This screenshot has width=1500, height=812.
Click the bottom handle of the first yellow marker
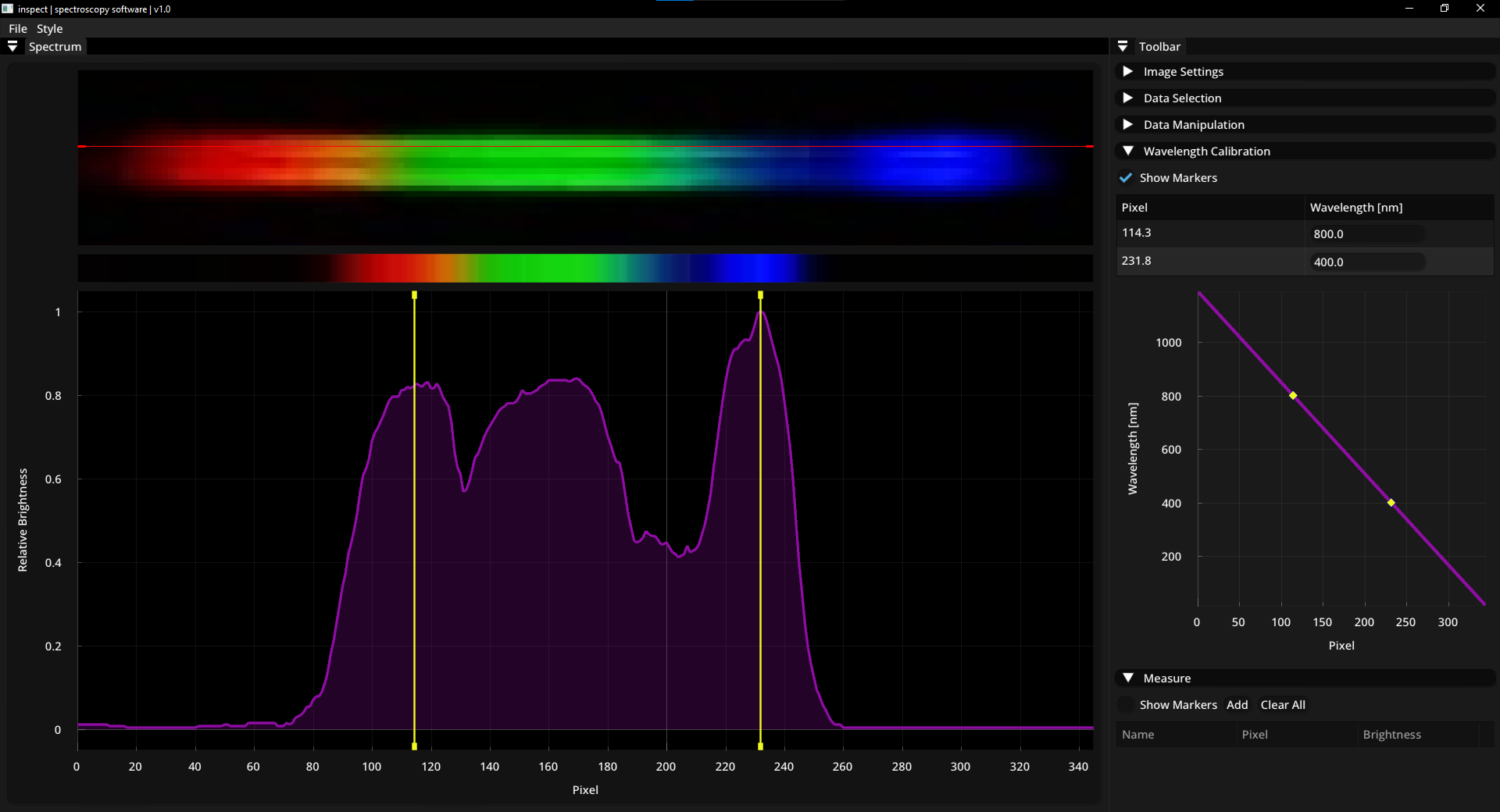click(414, 746)
